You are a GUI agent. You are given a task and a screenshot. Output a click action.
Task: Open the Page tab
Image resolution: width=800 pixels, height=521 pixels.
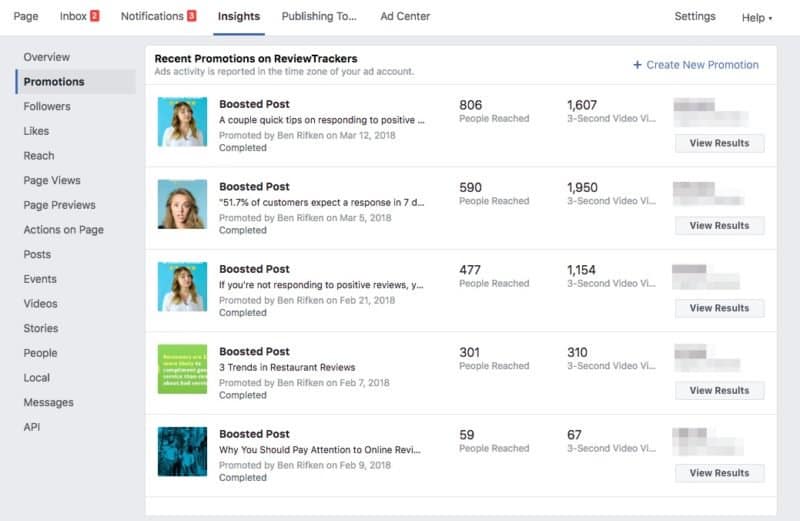coord(26,16)
